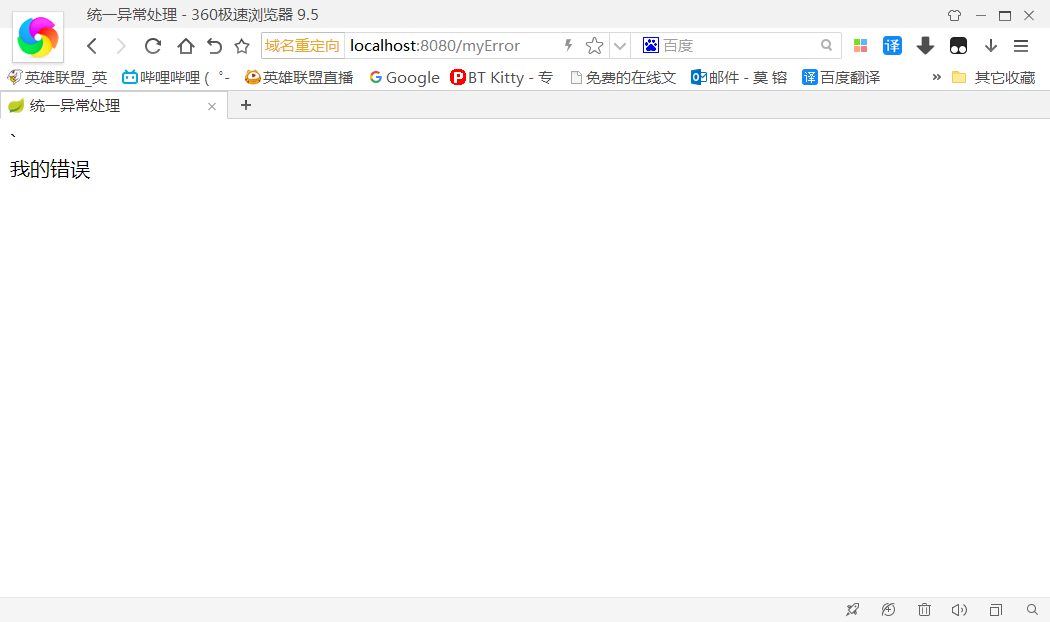Minimize the browser window
The width and height of the screenshot is (1050, 622).
tap(981, 15)
